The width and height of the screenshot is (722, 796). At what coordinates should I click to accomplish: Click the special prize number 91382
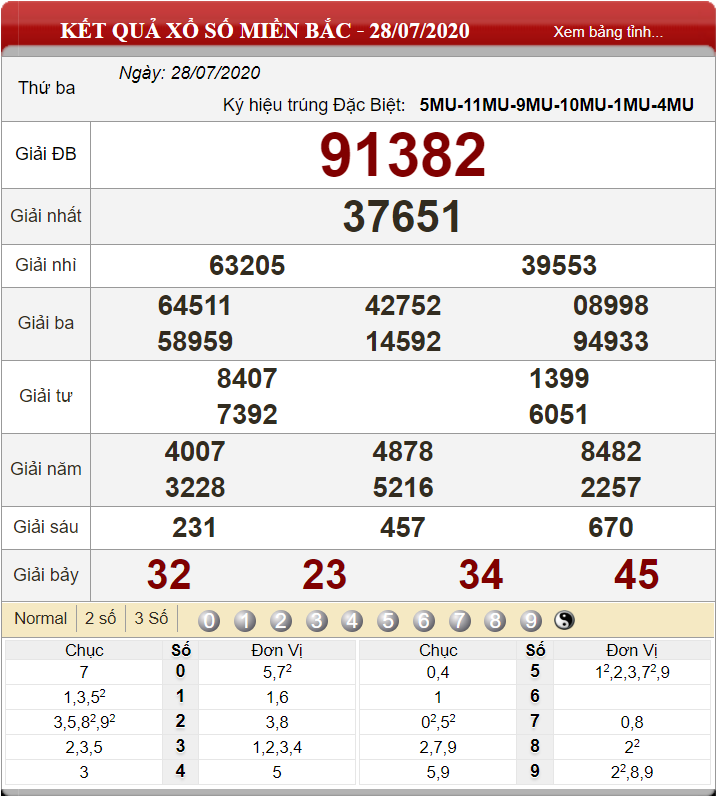[403, 155]
